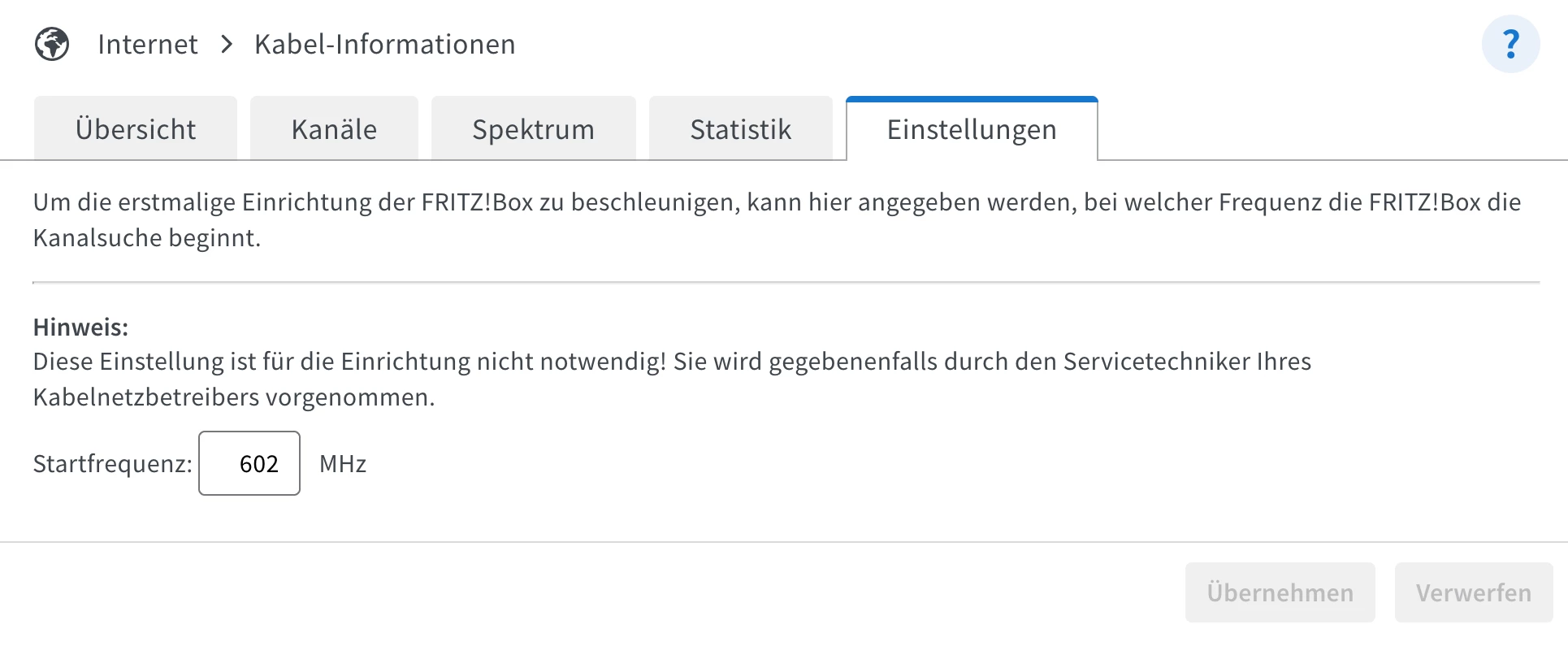
Task: Open the Kanäle tab
Action: [x=334, y=129]
